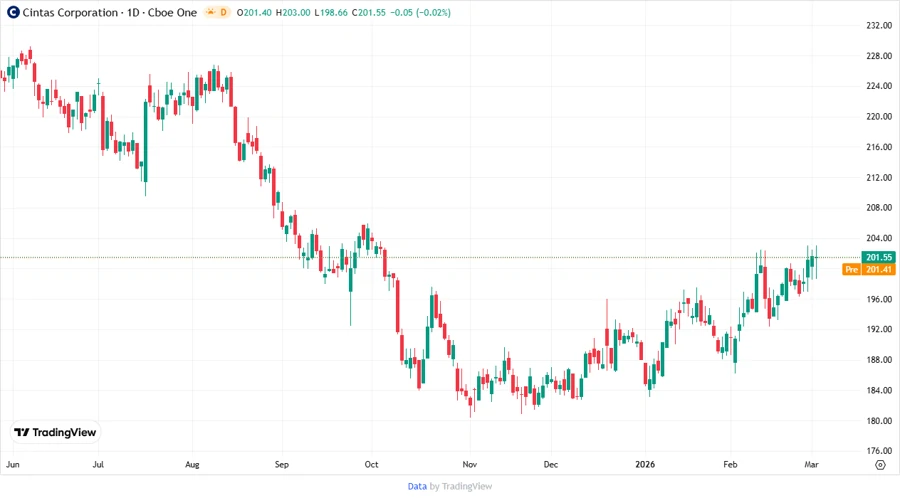
Task: Click the Jun label on time axis
Action: (x=13, y=464)
